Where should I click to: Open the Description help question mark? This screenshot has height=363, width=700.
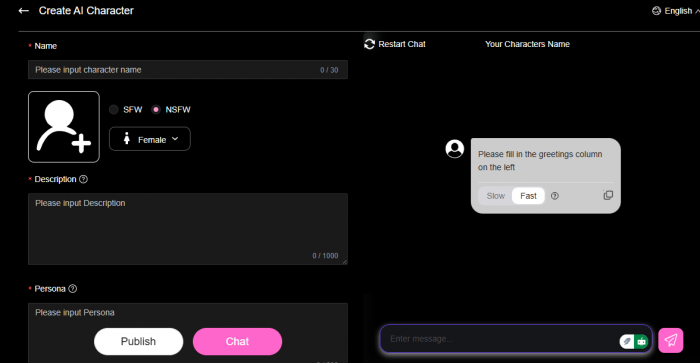83,179
